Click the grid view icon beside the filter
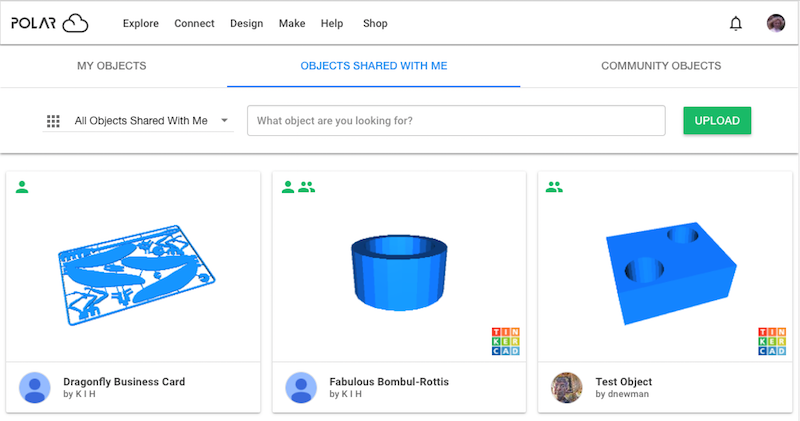Image resolution: width=800 pixels, height=421 pixels. [x=53, y=121]
